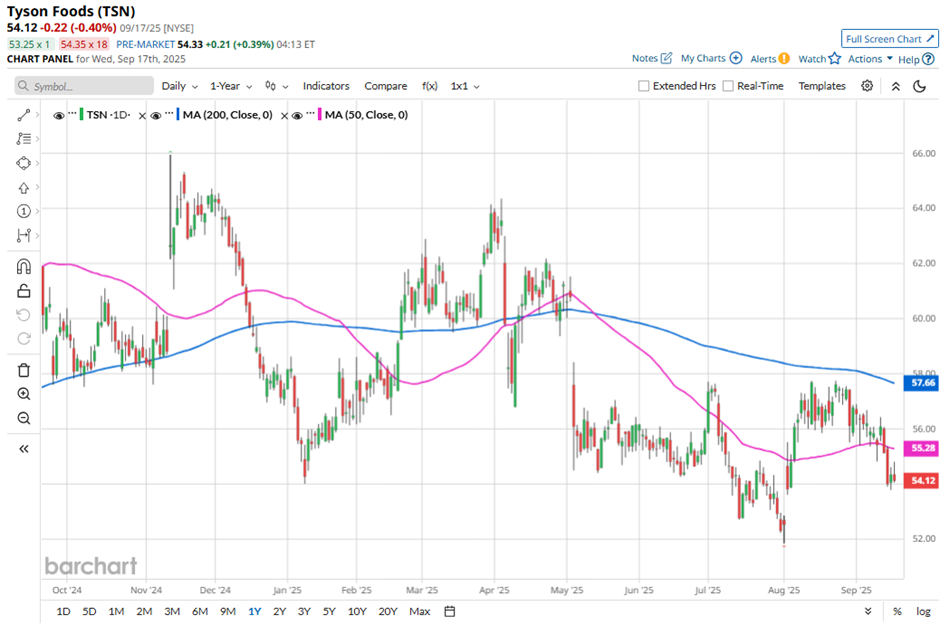This screenshot has height=625, width=940.
Task: Open MA 200 options ellipsis
Action: click(x=170, y=113)
